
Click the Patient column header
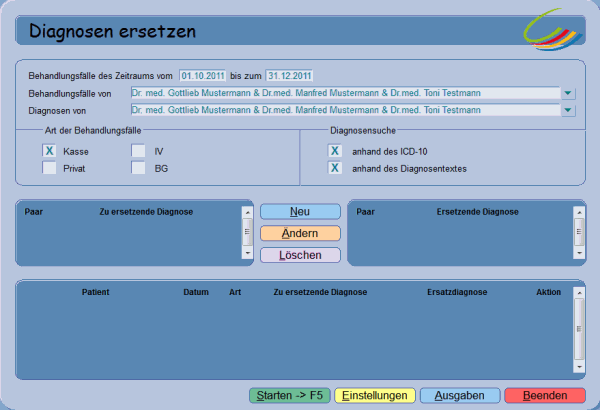coord(96,292)
